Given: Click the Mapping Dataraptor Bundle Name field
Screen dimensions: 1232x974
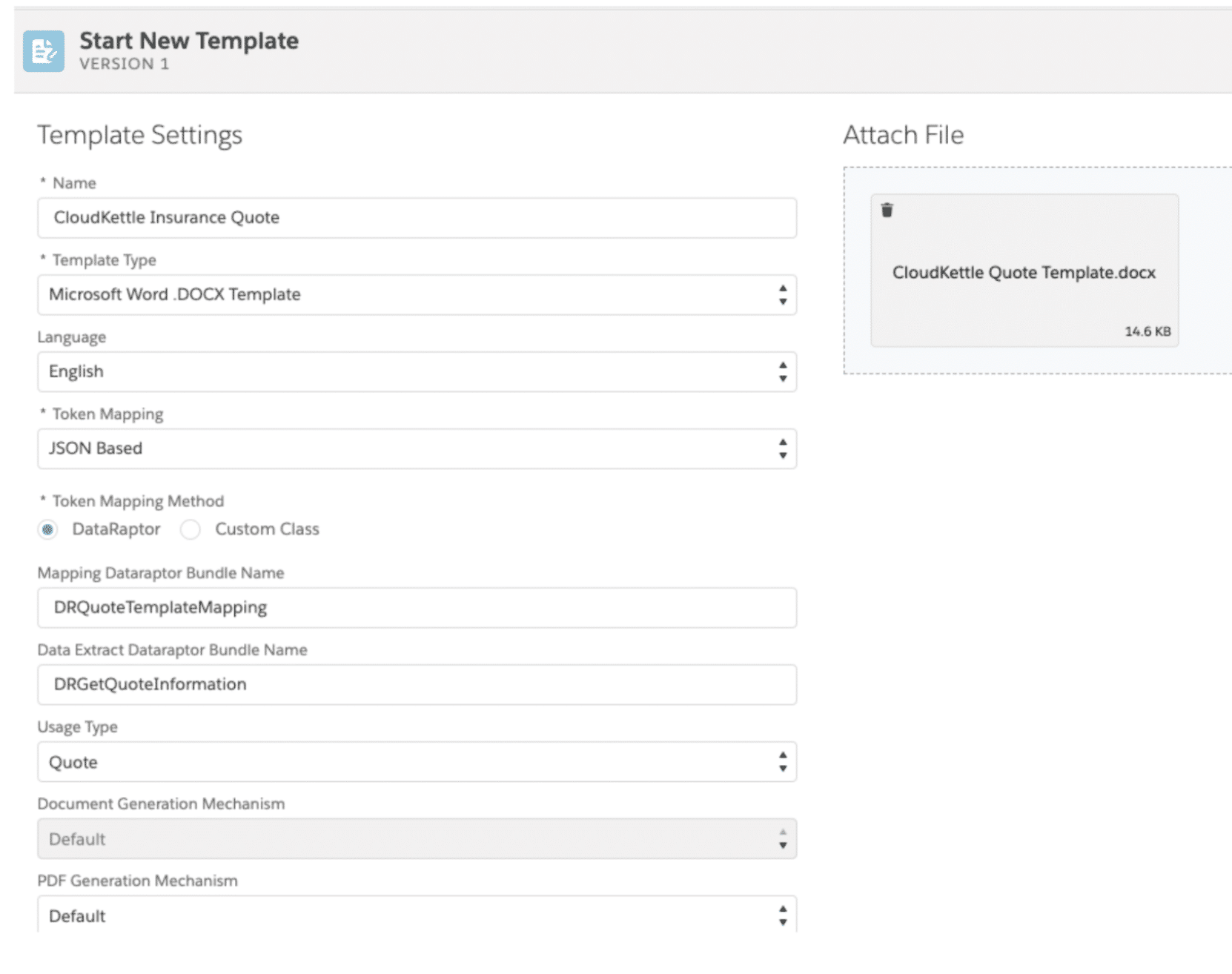Looking at the screenshot, I should point(417,608).
